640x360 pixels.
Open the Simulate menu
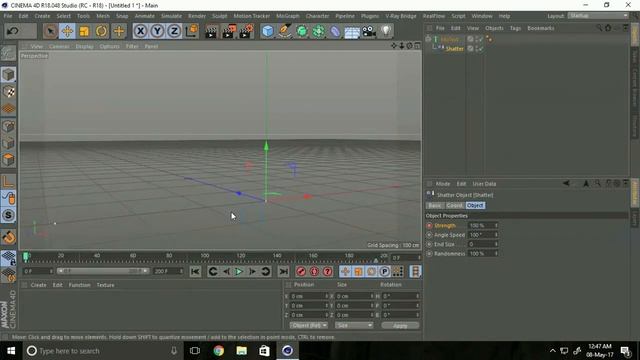171,16
